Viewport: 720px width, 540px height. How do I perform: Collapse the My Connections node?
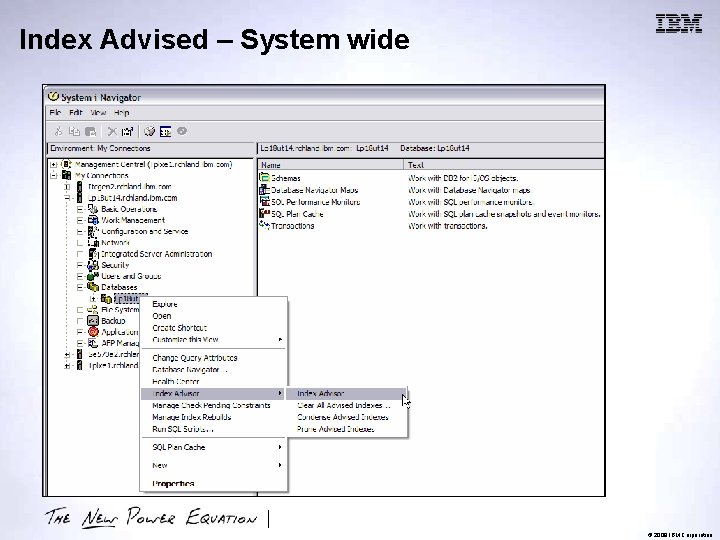point(54,175)
